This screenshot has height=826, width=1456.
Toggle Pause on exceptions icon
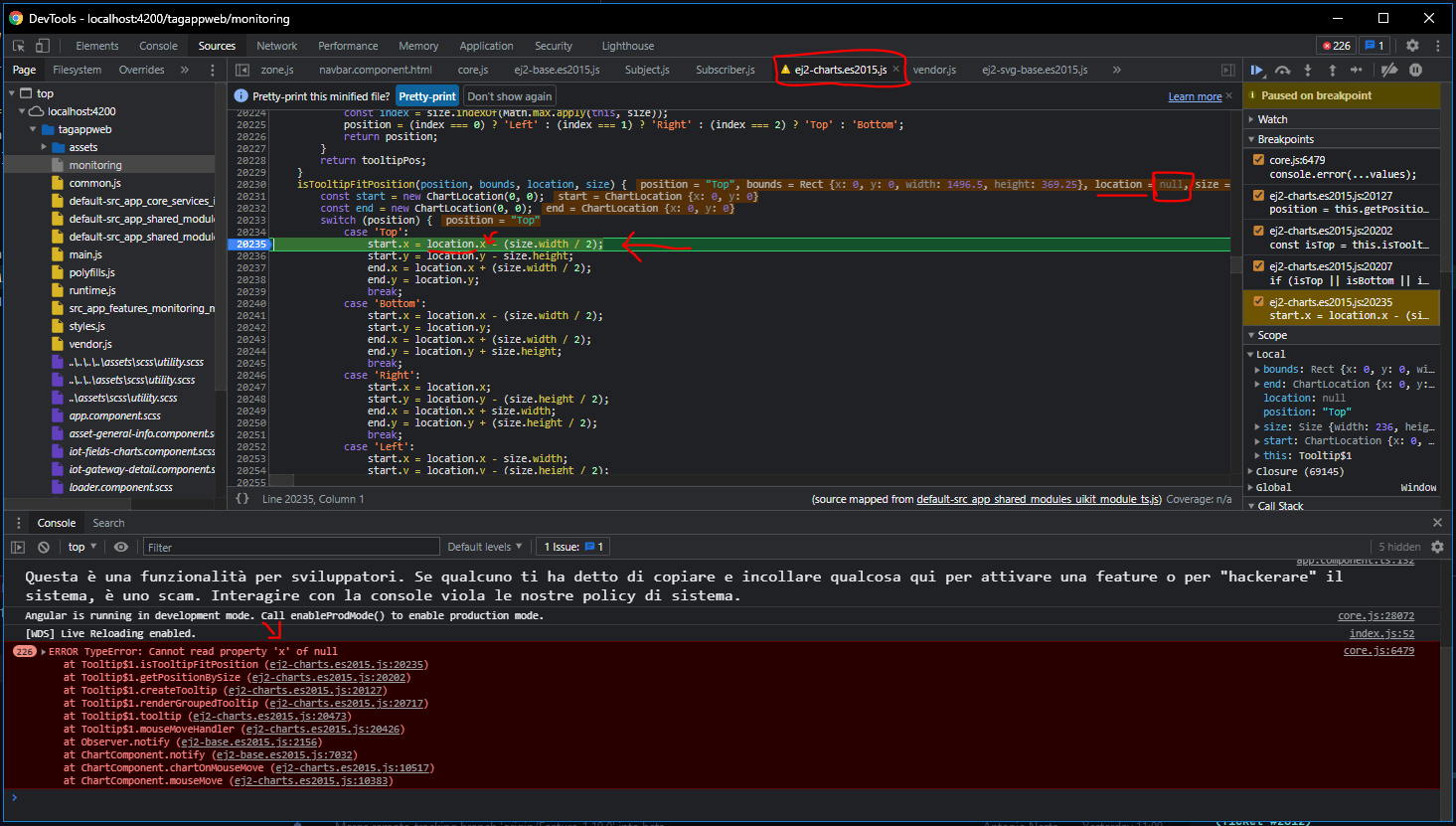pos(1415,70)
